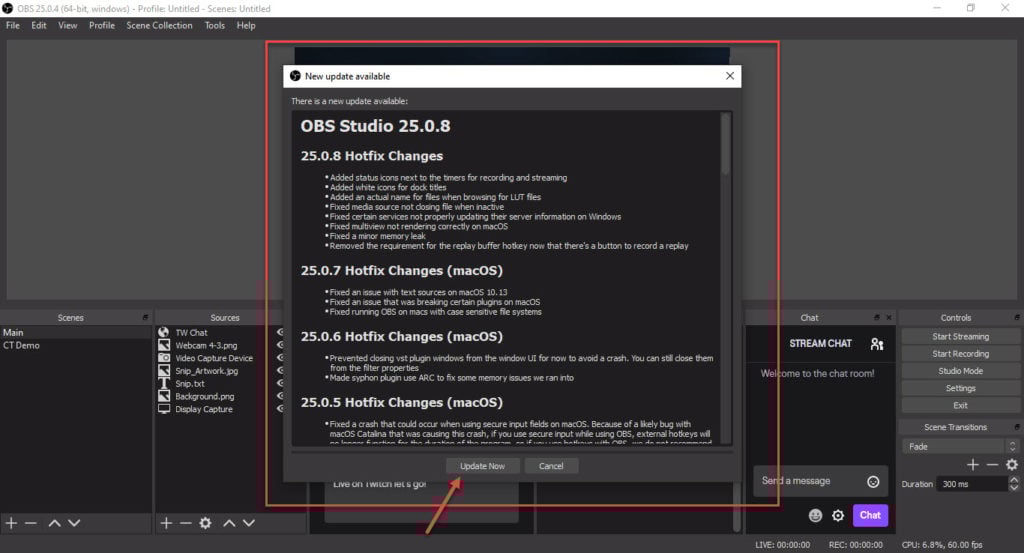This screenshot has width=1024, height=553.
Task: Toggle visibility of Display Capture source
Action: click(x=280, y=409)
